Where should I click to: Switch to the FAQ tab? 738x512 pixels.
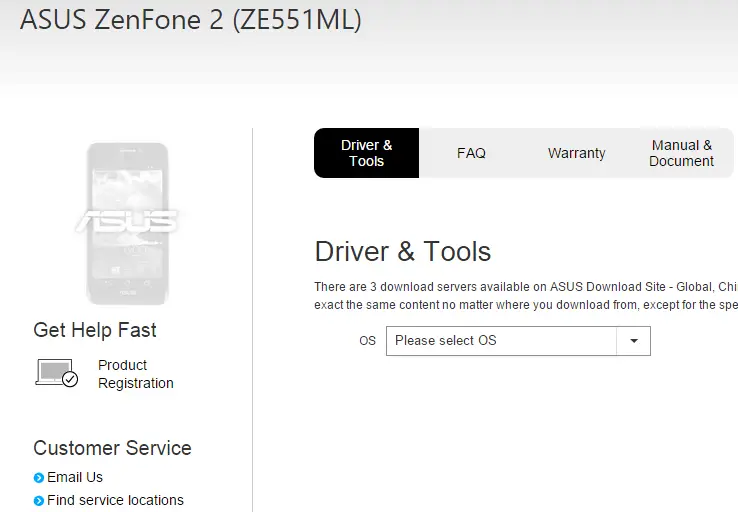[471, 153]
